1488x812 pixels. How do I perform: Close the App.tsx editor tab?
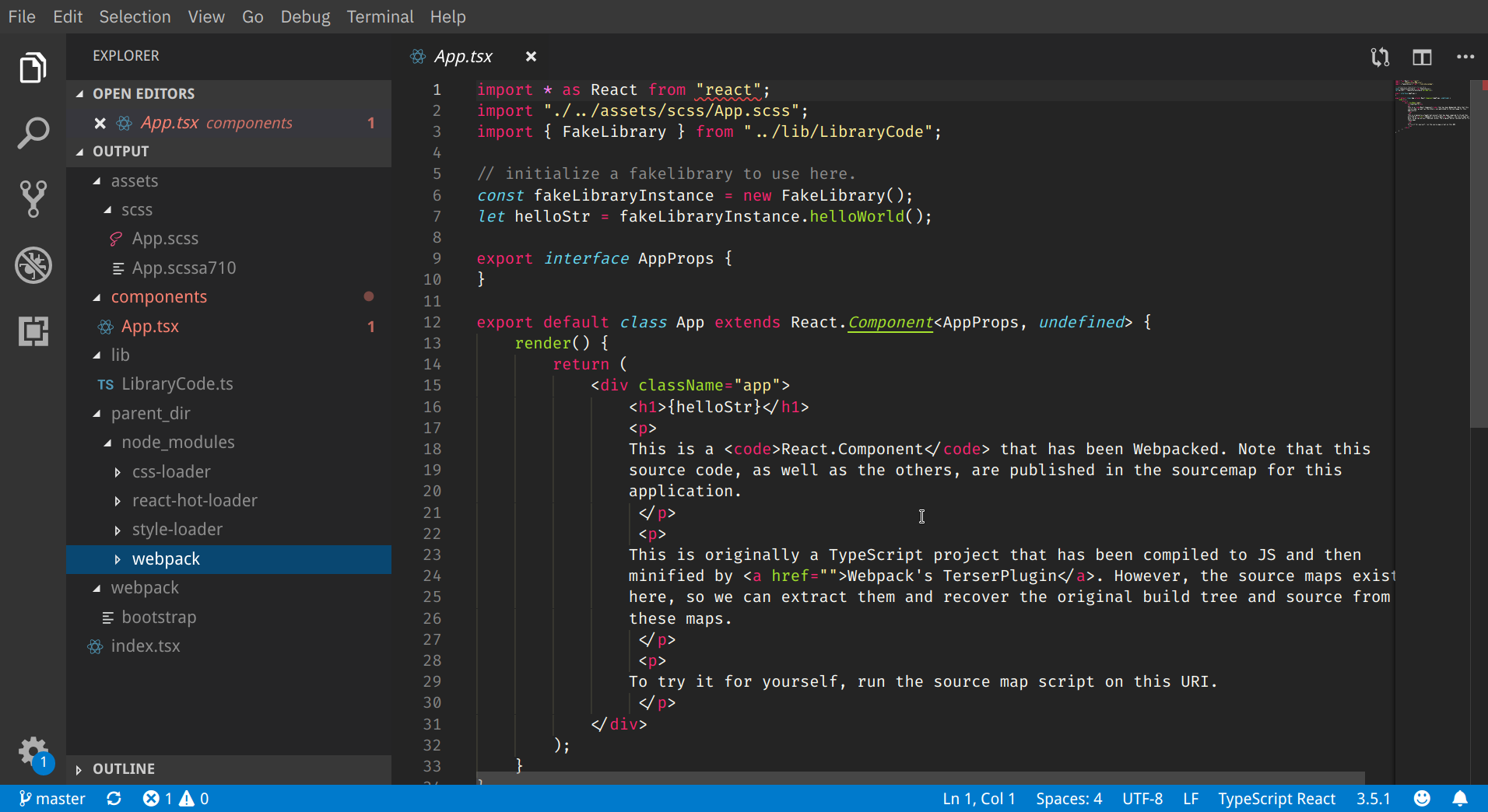tap(531, 57)
